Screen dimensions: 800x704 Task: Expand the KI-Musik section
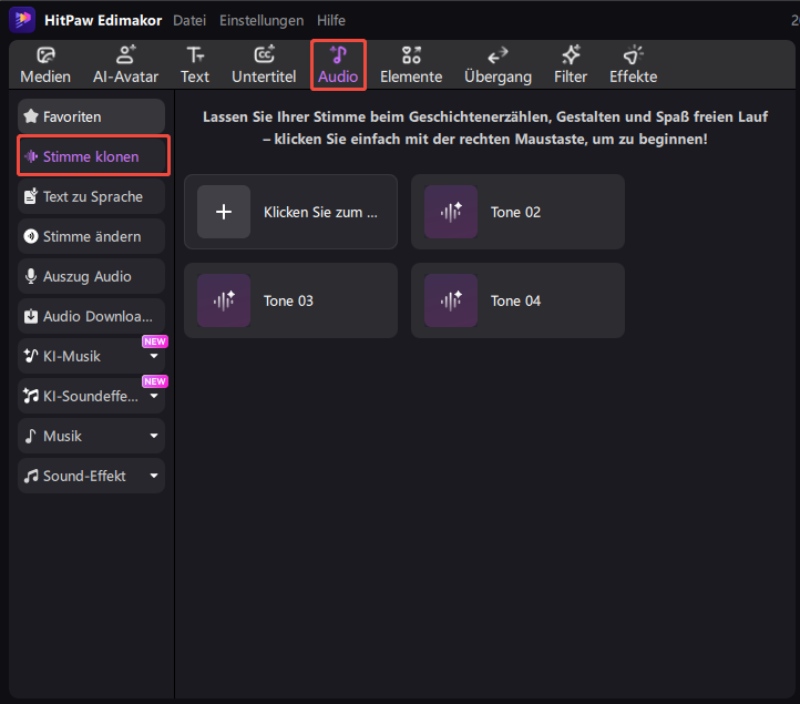(x=90, y=356)
